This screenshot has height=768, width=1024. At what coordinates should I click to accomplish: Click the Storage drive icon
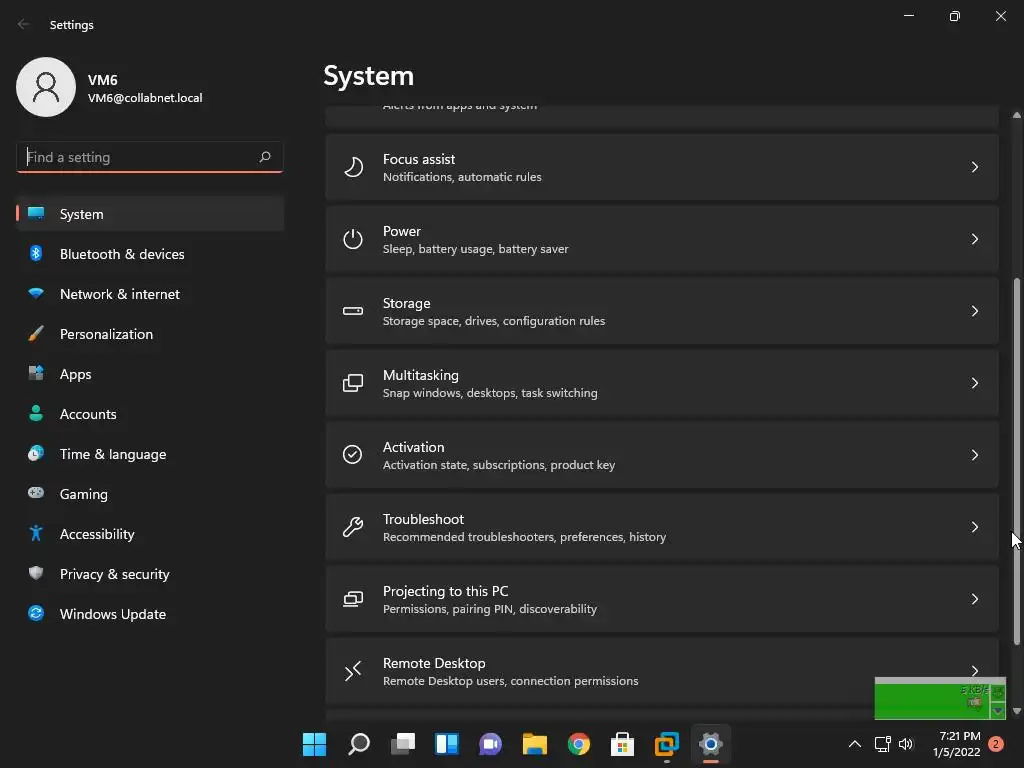click(x=353, y=311)
